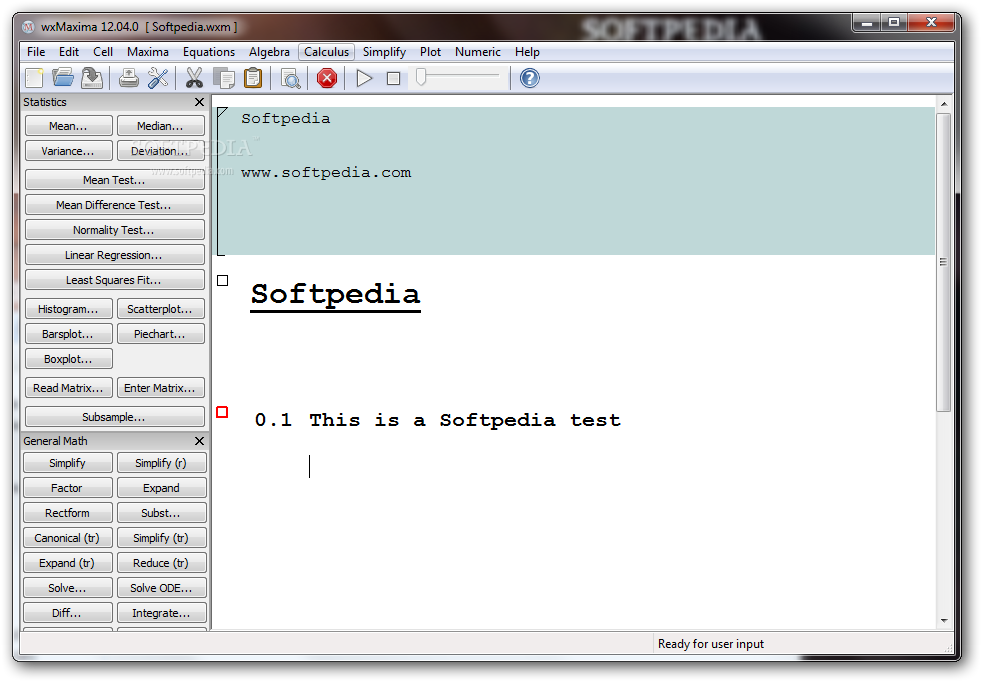Close the General Math panel

[x=199, y=441]
